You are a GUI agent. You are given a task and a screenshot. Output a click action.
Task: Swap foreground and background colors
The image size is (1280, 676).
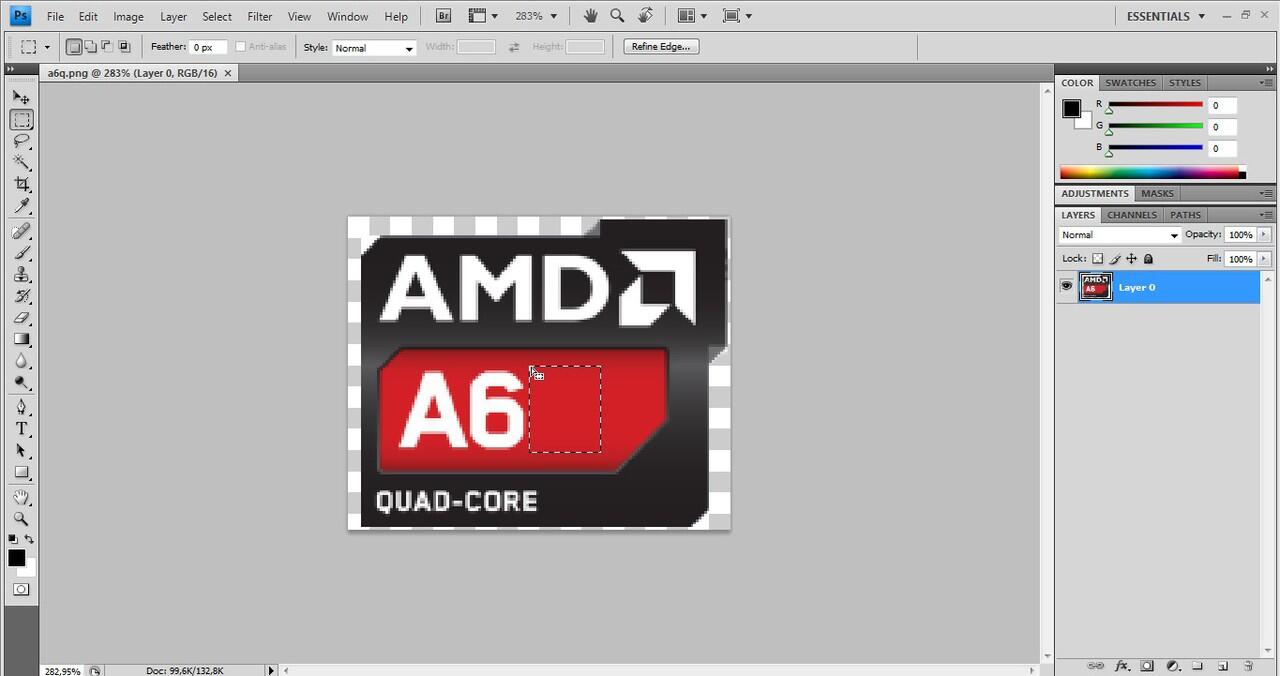pyautogui.click(x=30, y=540)
